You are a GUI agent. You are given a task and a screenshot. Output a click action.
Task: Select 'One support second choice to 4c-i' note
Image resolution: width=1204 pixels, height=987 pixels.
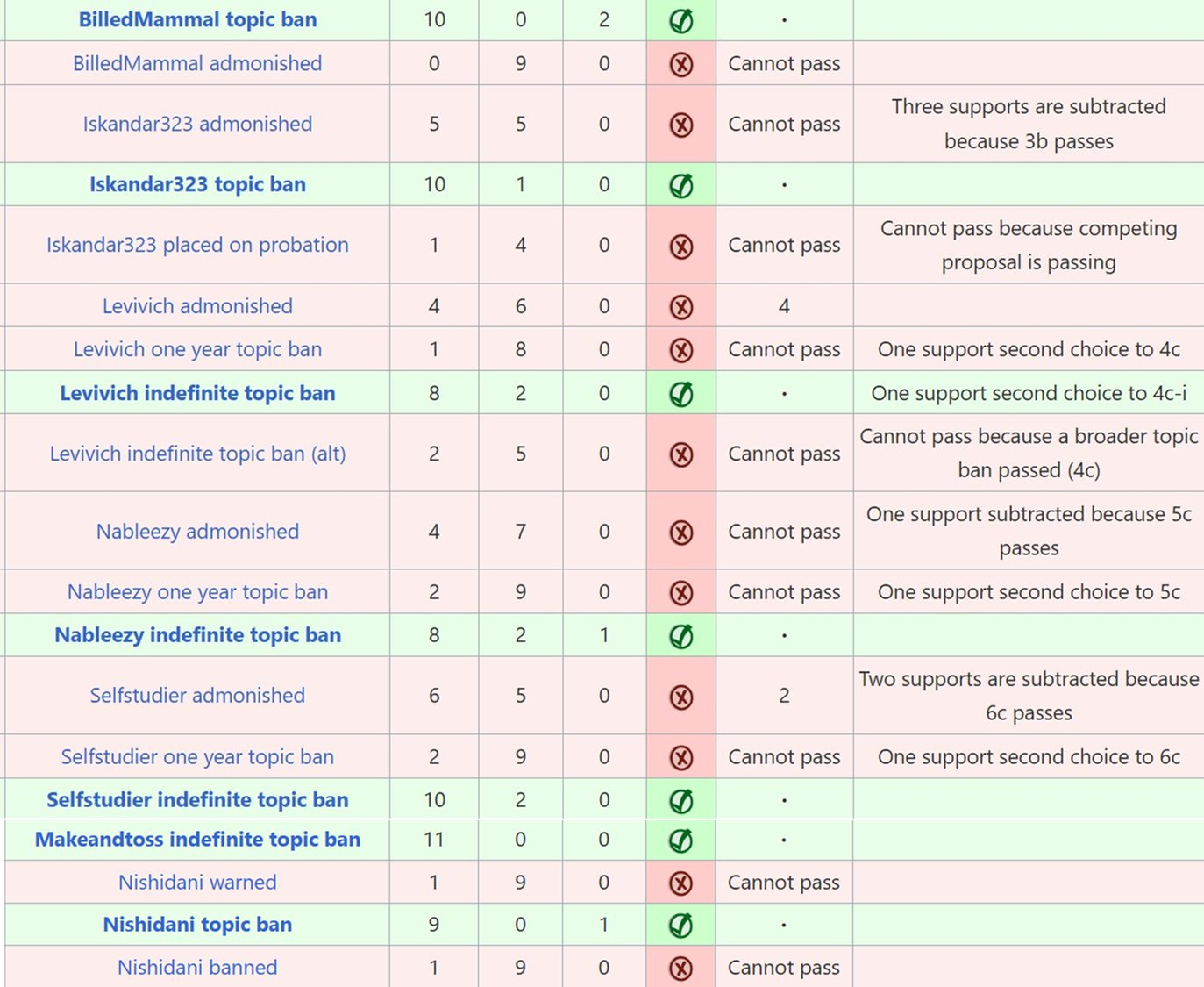pos(1029,393)
